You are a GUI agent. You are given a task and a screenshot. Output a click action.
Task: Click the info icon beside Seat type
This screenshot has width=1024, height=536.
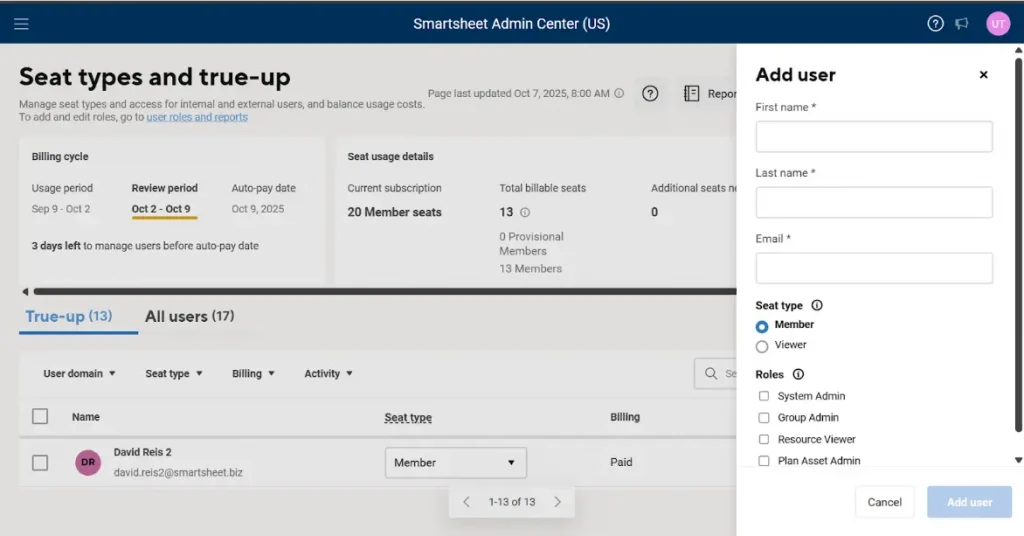pyautogui.click(x=817, y=306)
